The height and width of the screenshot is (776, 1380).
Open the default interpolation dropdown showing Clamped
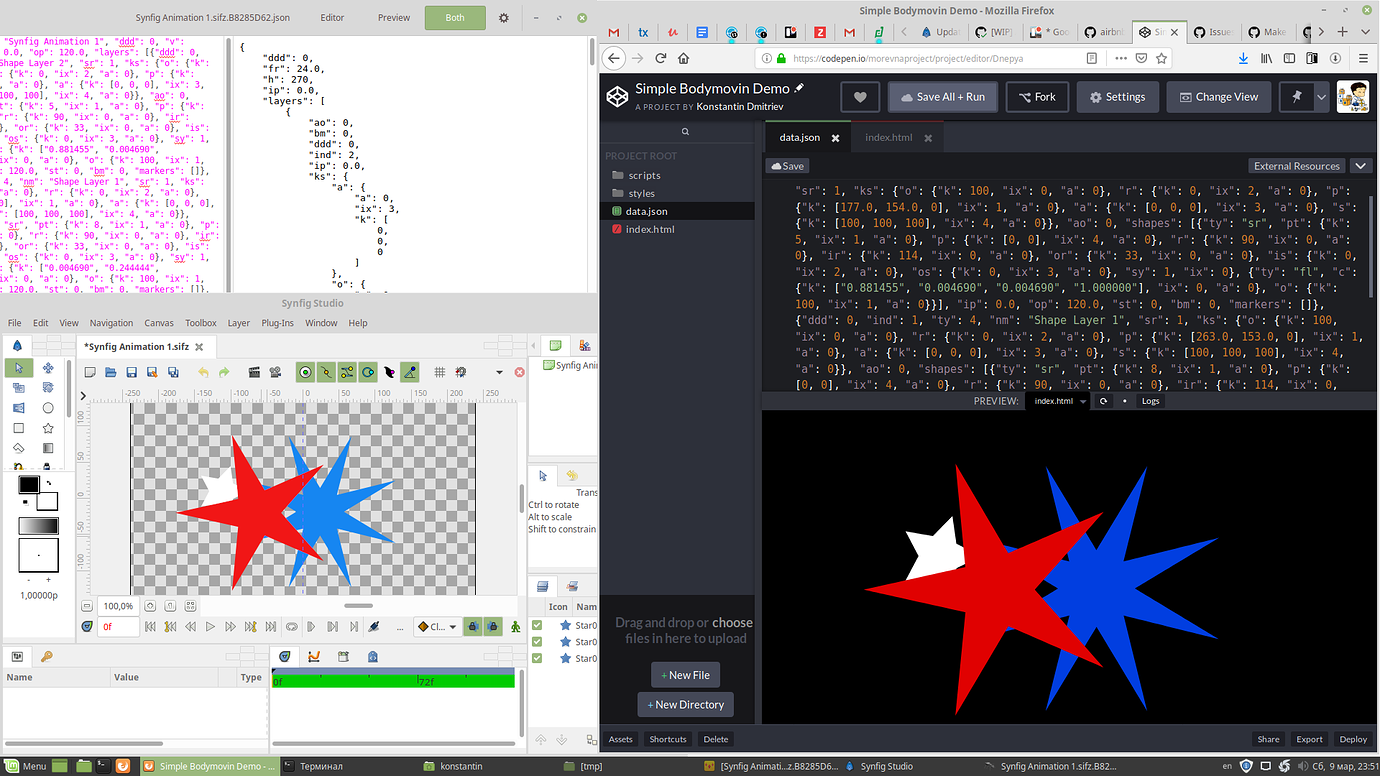pos(437,626)
